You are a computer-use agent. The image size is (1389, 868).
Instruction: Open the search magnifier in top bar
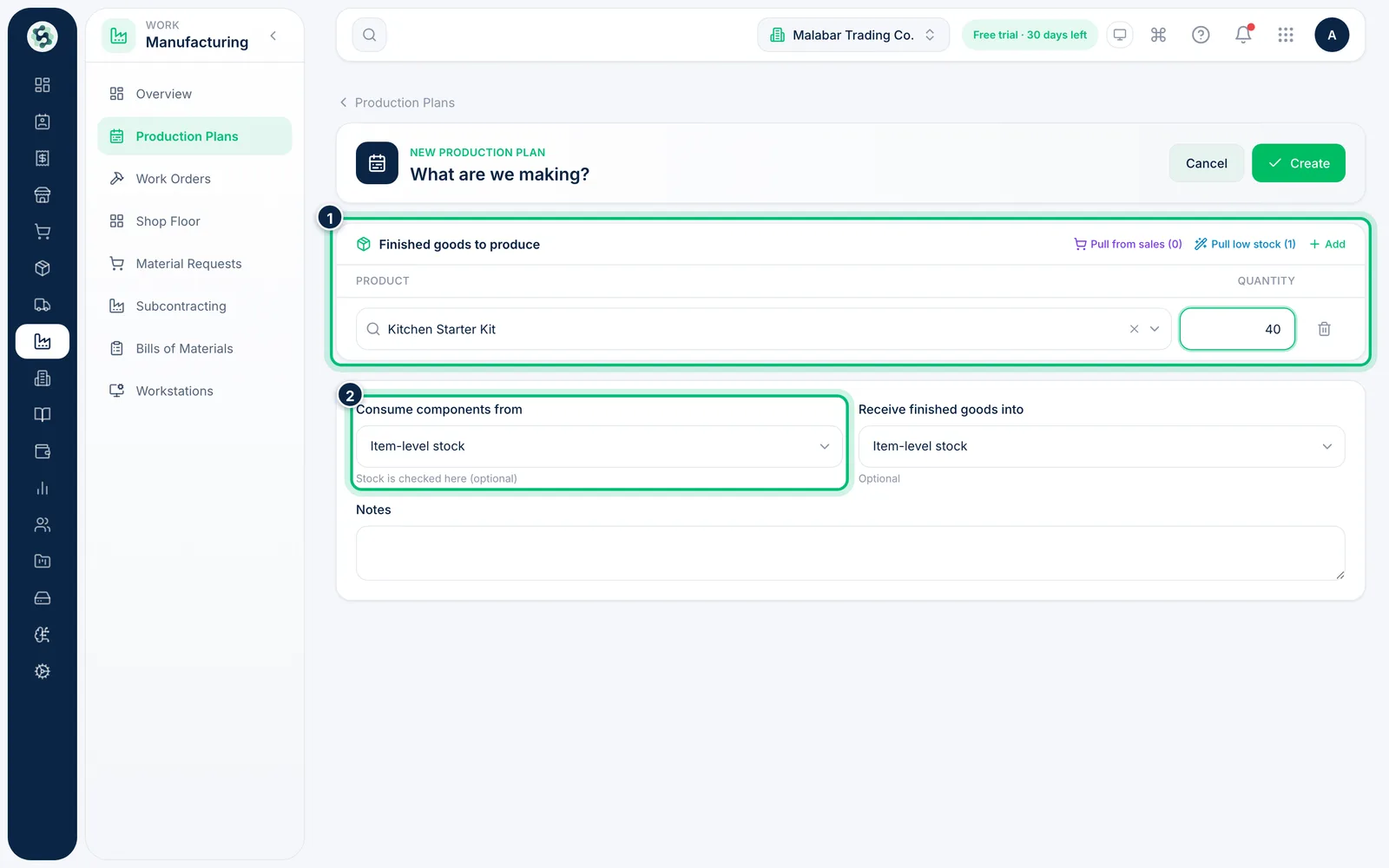coord(370,35)
